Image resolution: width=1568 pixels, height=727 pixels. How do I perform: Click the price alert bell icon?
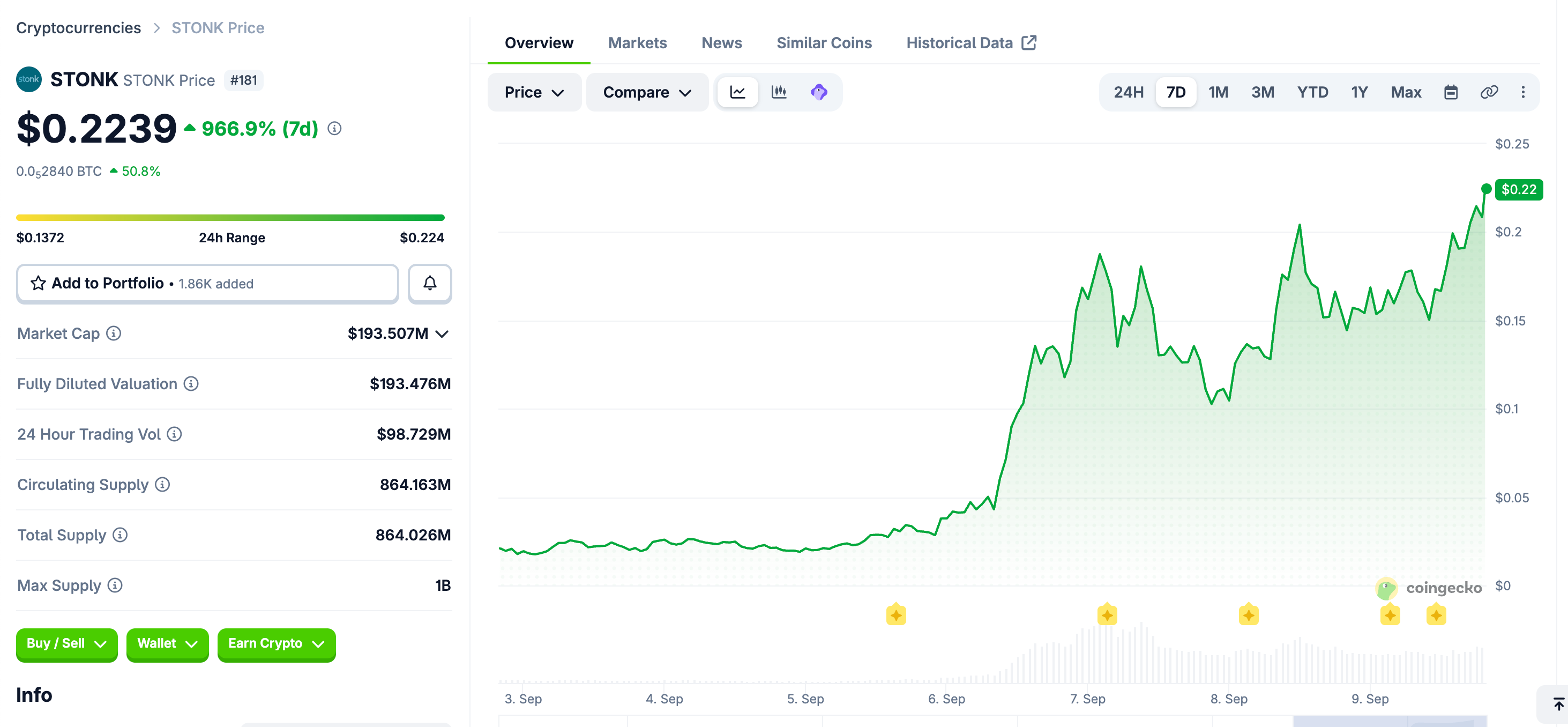pos(430,283)
